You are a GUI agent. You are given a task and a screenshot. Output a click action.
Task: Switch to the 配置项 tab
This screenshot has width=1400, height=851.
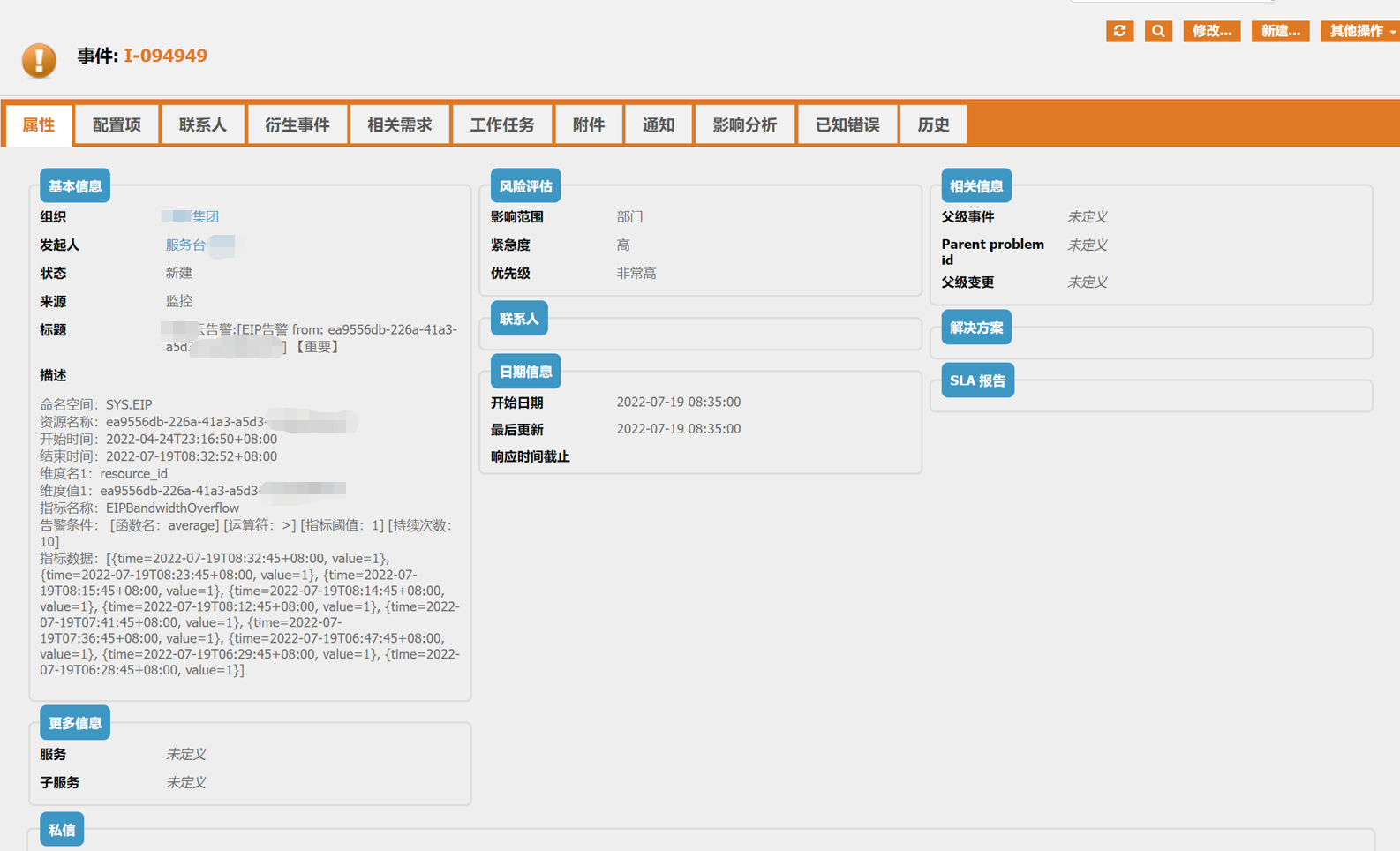point(117,124)
